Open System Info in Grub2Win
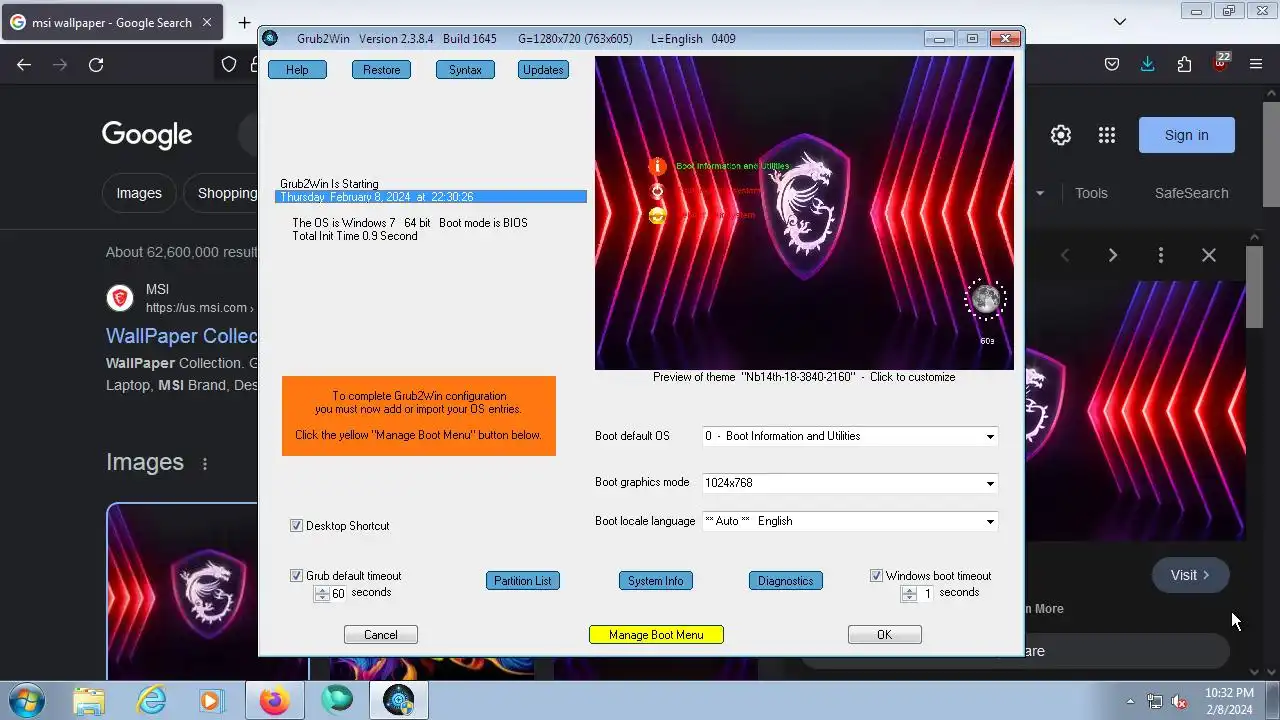This screenshot has height=720, width=1280. click(656, 581)
